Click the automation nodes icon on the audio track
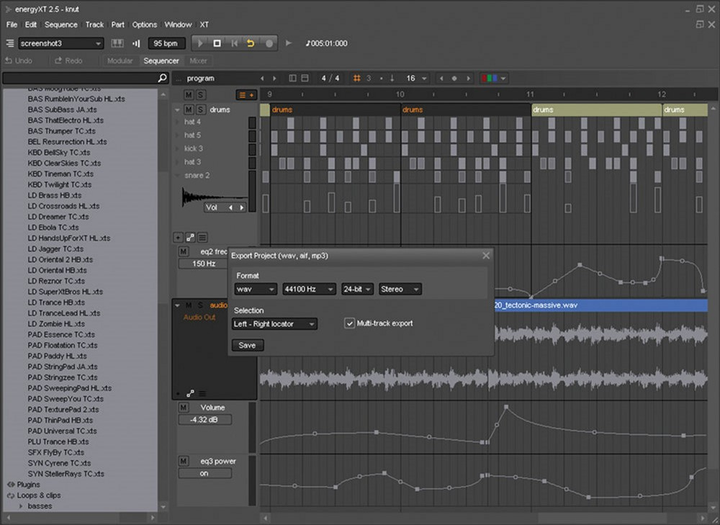The height and width of the screenshot is (525, 720). [x=190, y=394]
